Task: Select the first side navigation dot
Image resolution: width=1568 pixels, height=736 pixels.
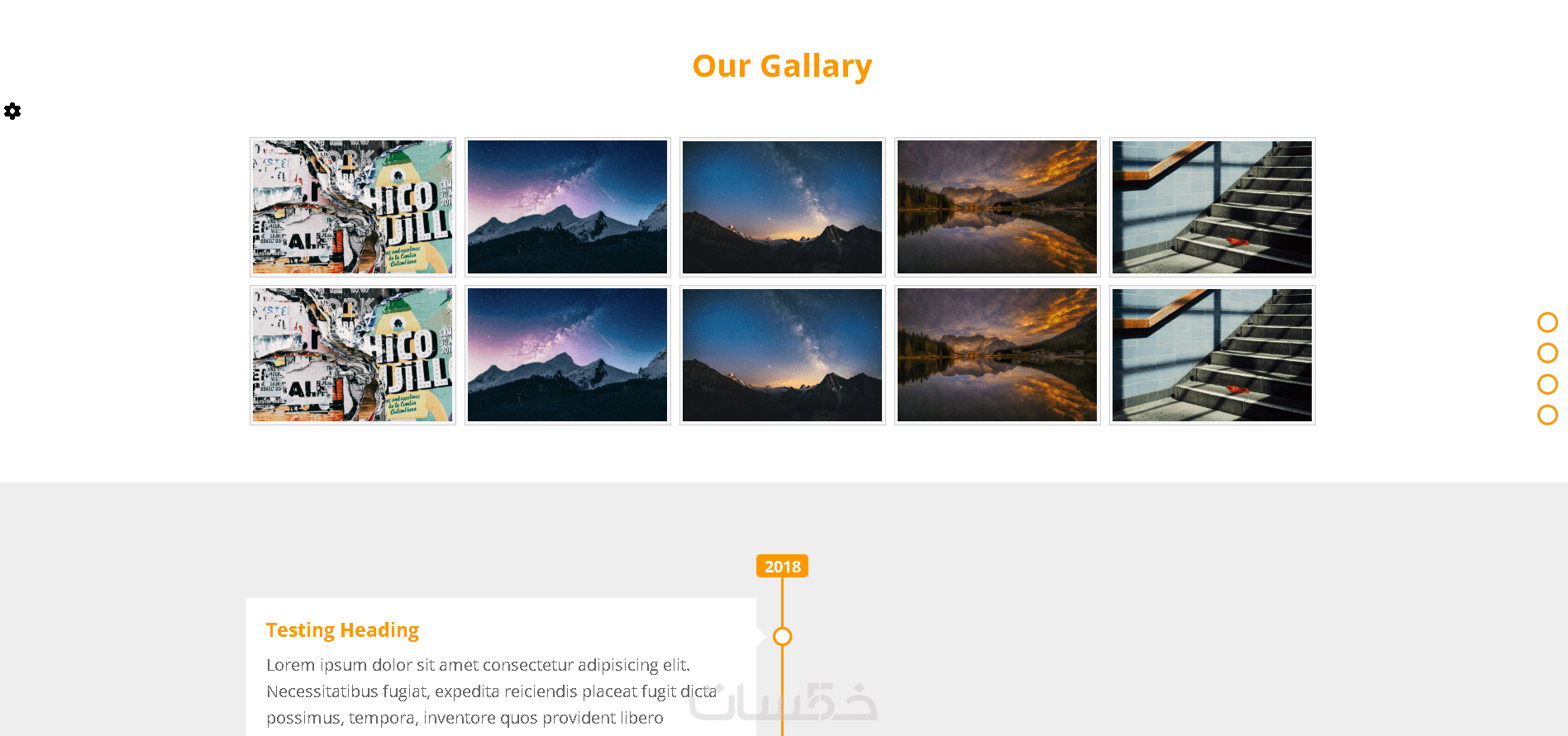Action: point(1547,322)
